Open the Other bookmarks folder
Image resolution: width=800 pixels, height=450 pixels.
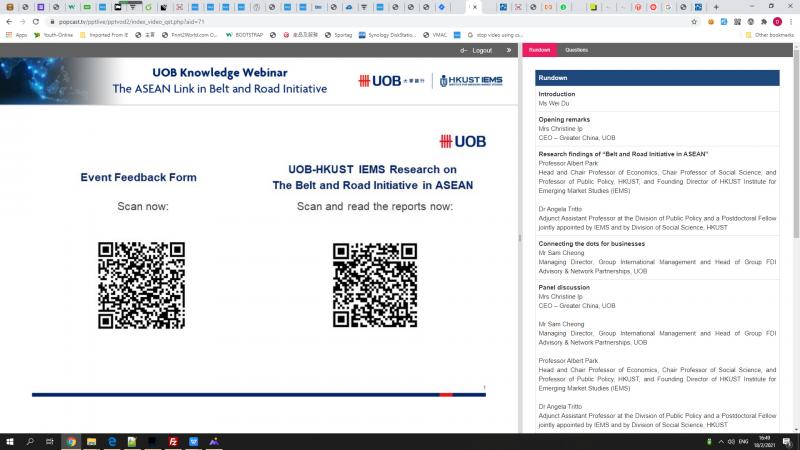770,35
